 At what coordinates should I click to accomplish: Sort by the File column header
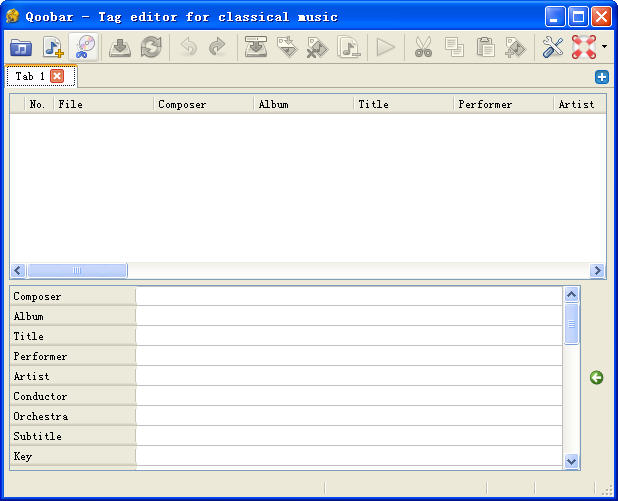(x=104, y=104)
